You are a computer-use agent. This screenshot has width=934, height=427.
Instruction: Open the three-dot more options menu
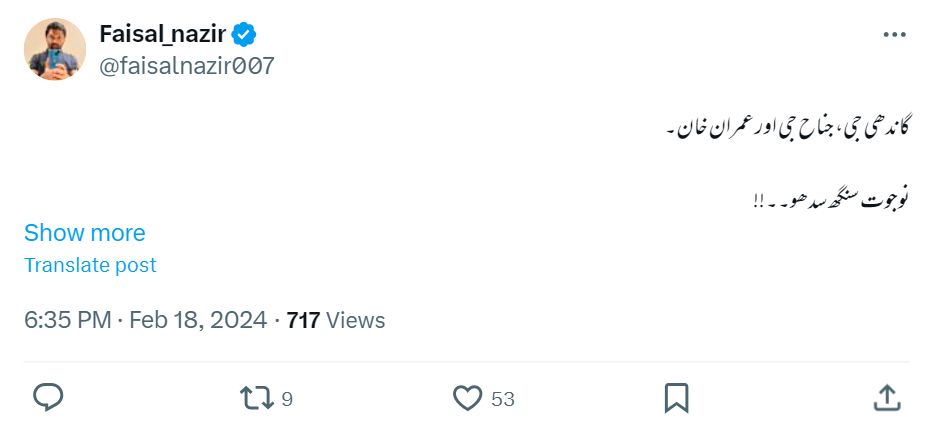click(894, 35)
